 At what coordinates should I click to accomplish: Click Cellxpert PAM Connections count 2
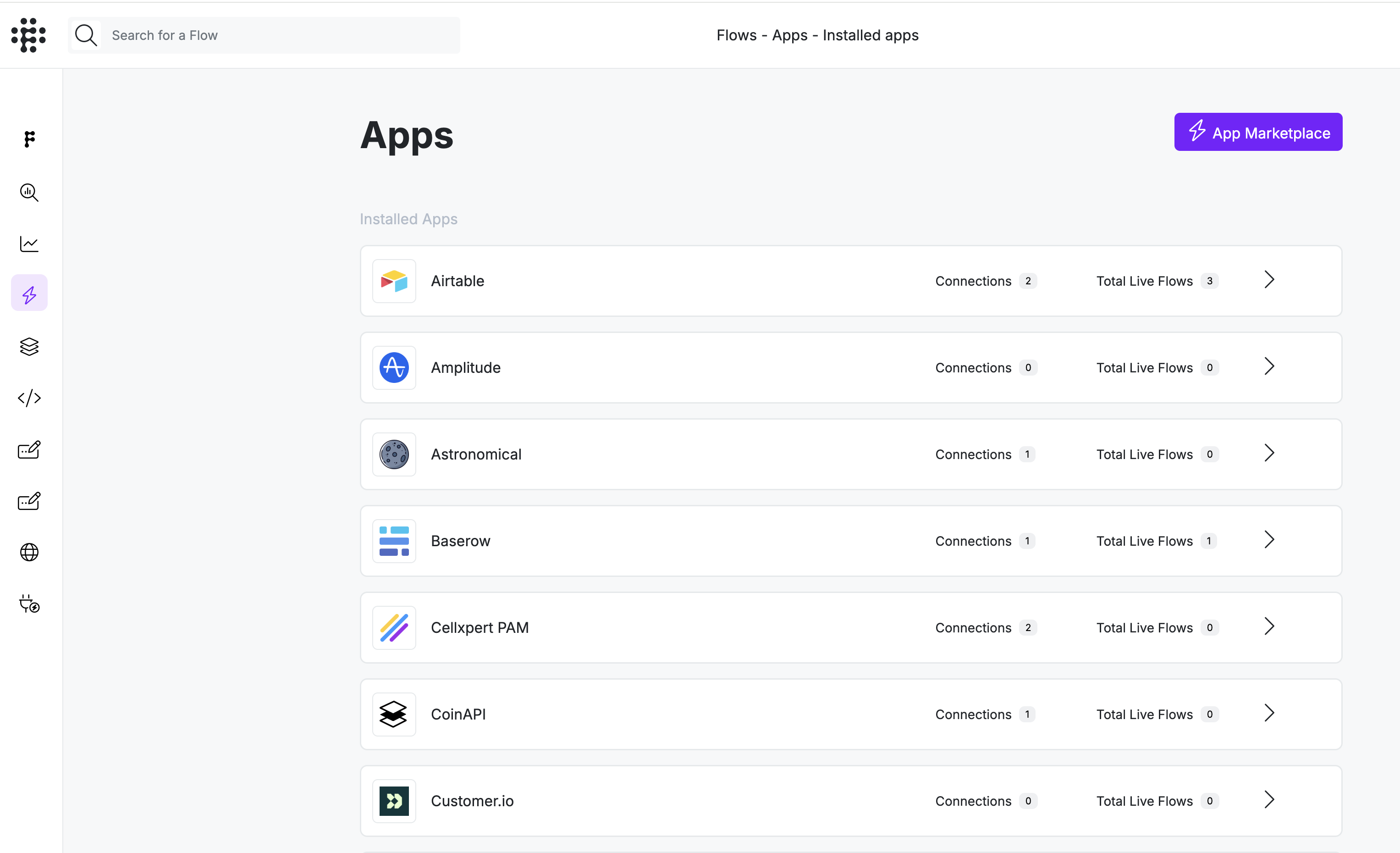(x=1028, y=628)
